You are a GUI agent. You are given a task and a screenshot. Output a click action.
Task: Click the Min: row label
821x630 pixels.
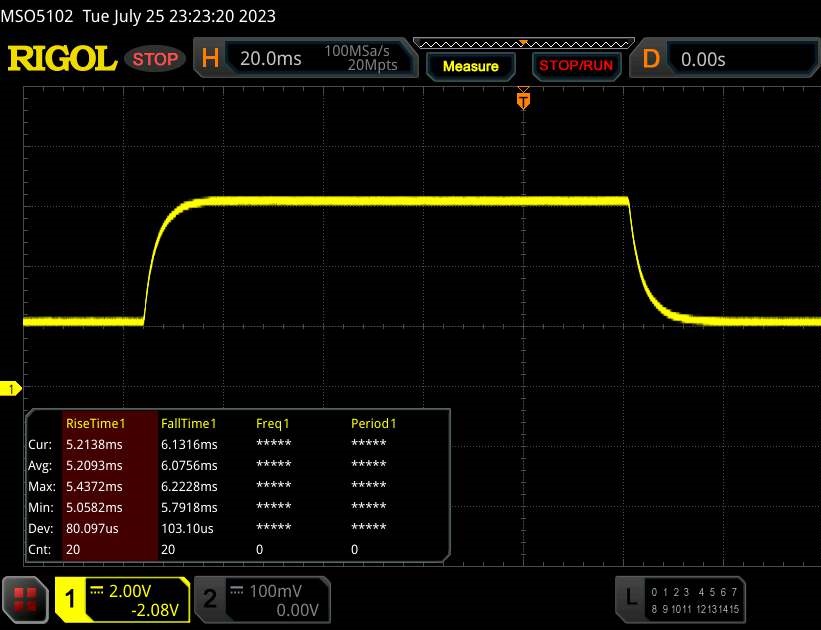pos(40,507)
